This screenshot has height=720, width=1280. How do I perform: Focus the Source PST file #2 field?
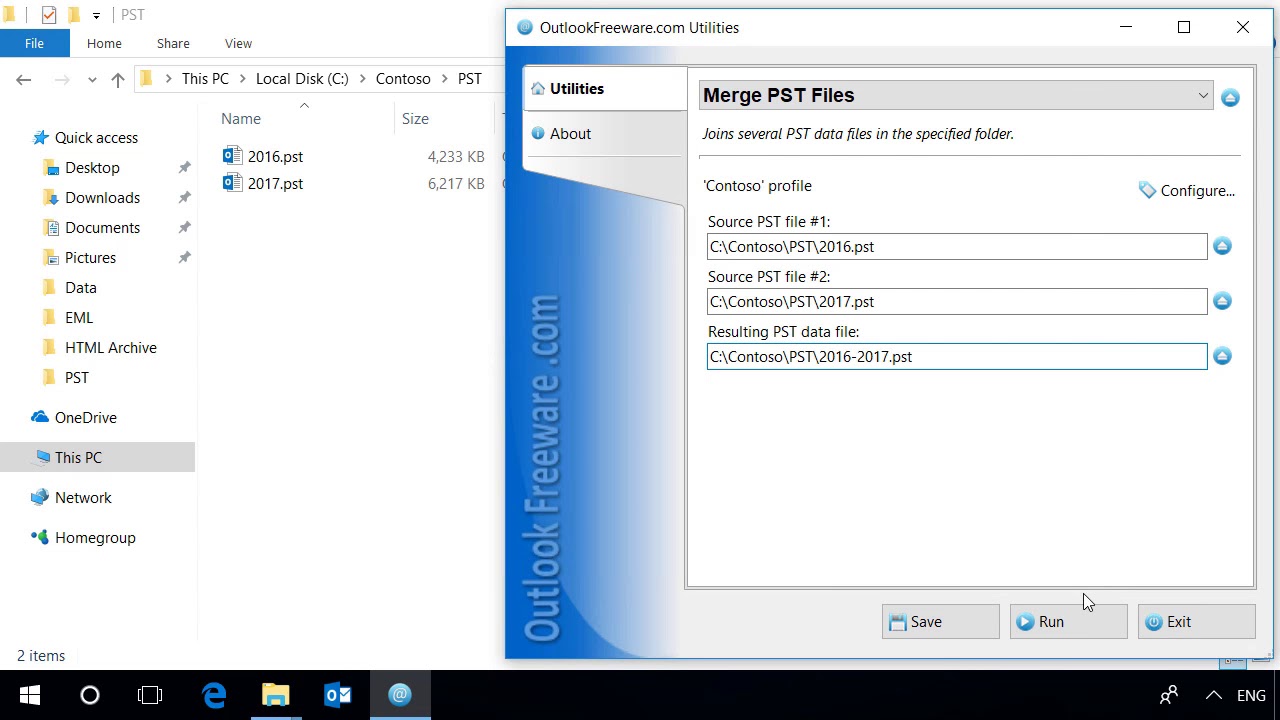point(957,302)
